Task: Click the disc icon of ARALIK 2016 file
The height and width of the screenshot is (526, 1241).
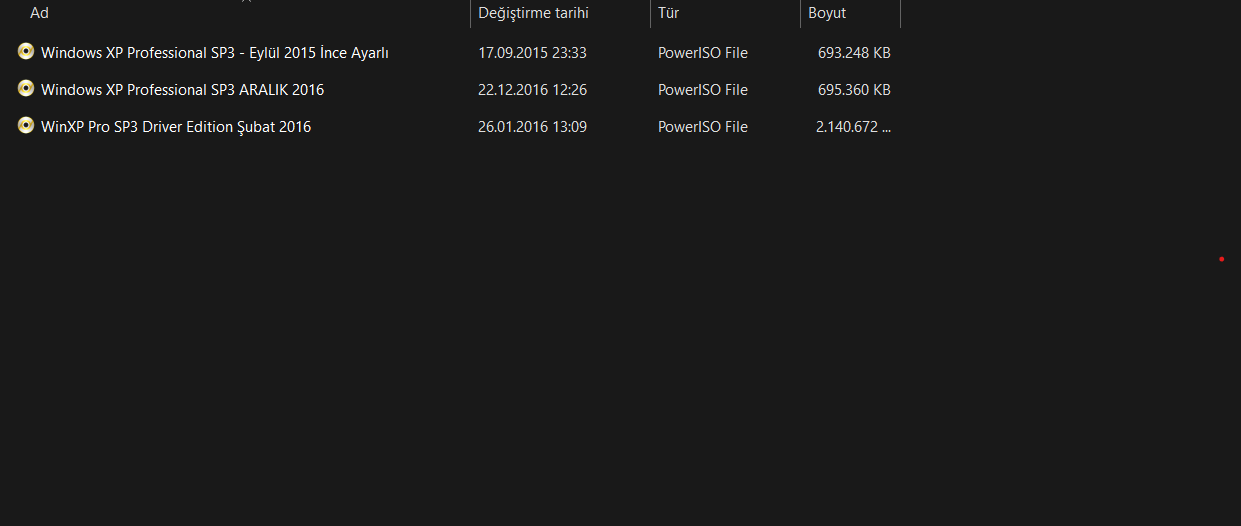Action: point(26,89)
